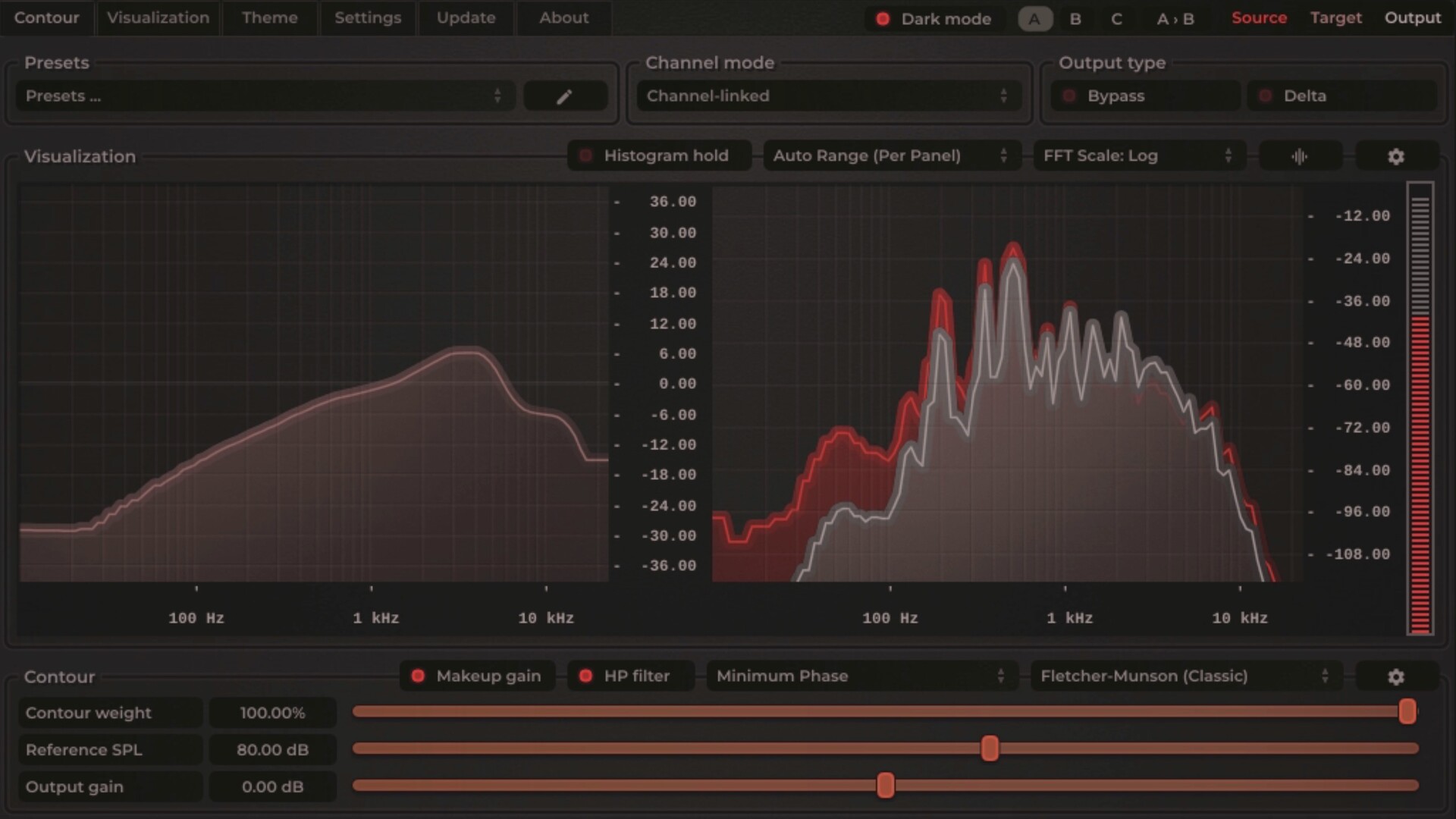Click the Reference SPL slider handle
Screen dimensions: 1456x819
pyautogui.click(x=990, y=748)
